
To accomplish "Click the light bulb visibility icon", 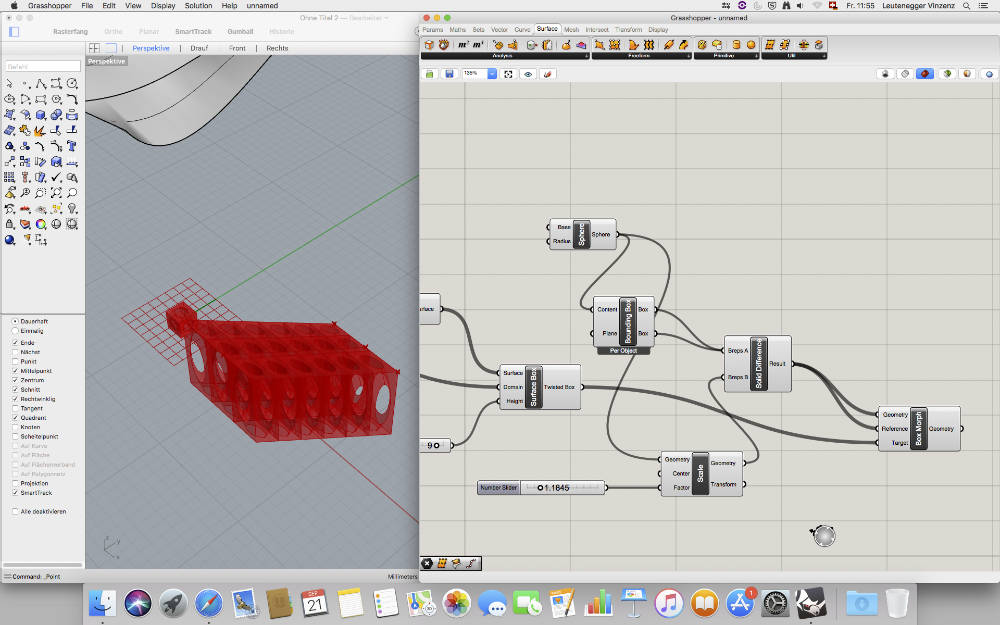I will (x=72, y=209).
